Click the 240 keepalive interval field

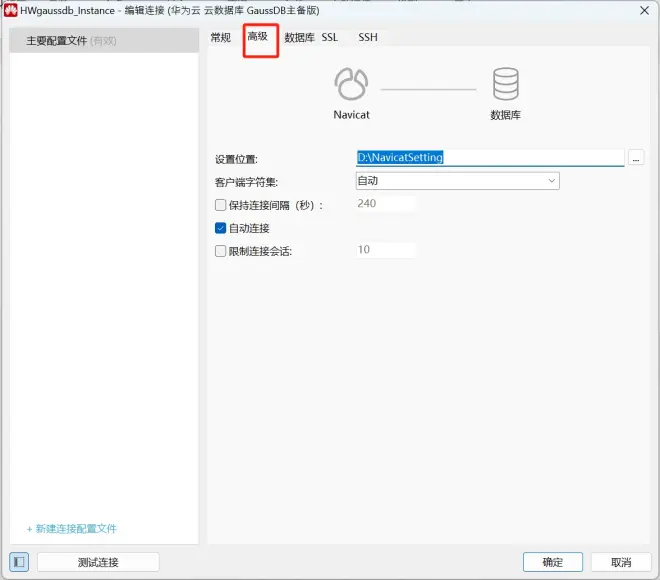click(x=386, y=204)
